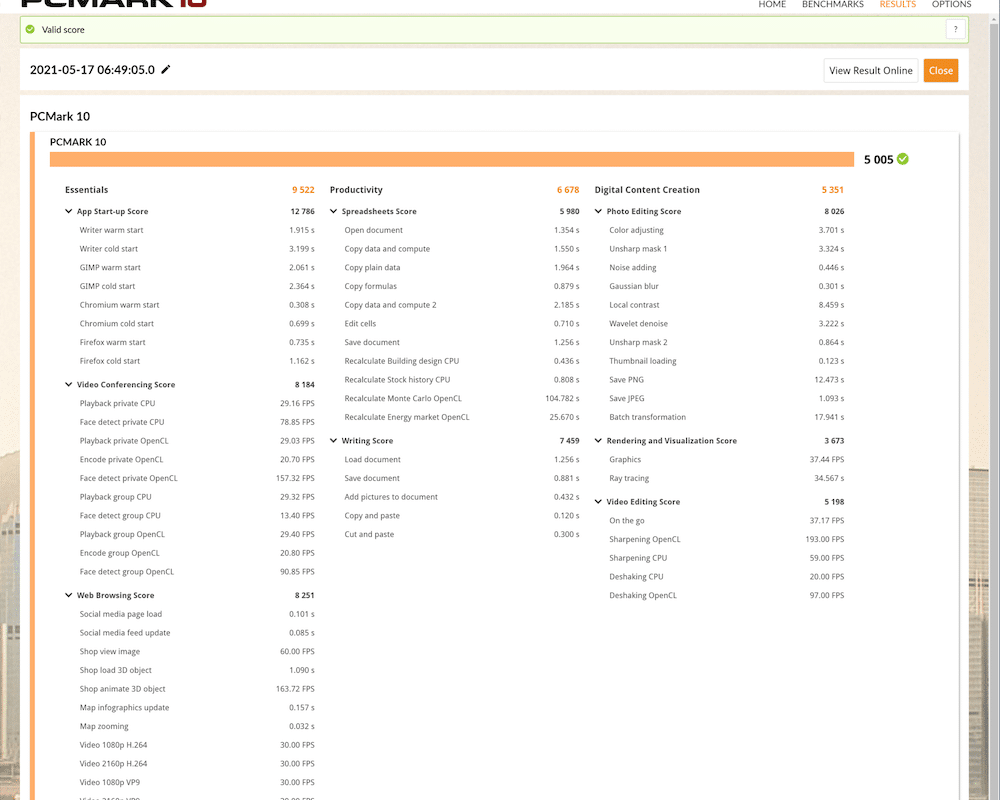This screenshot has width=1000, height=800.
Task: Click the green valid score checkmark icon
Action: click(30, 29)
